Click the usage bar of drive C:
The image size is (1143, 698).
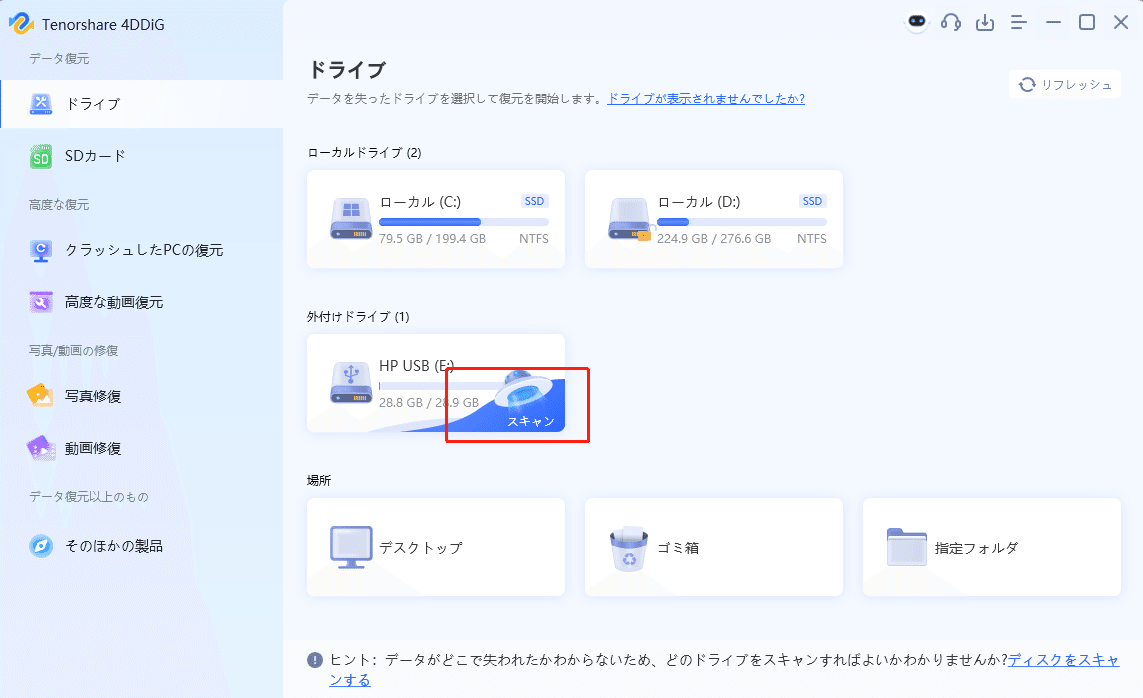pyautogui.click(x=464, y=221)
